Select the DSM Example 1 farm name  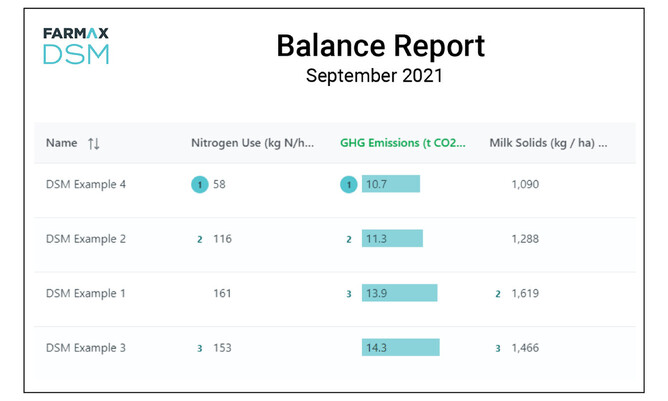click(86, 294)
